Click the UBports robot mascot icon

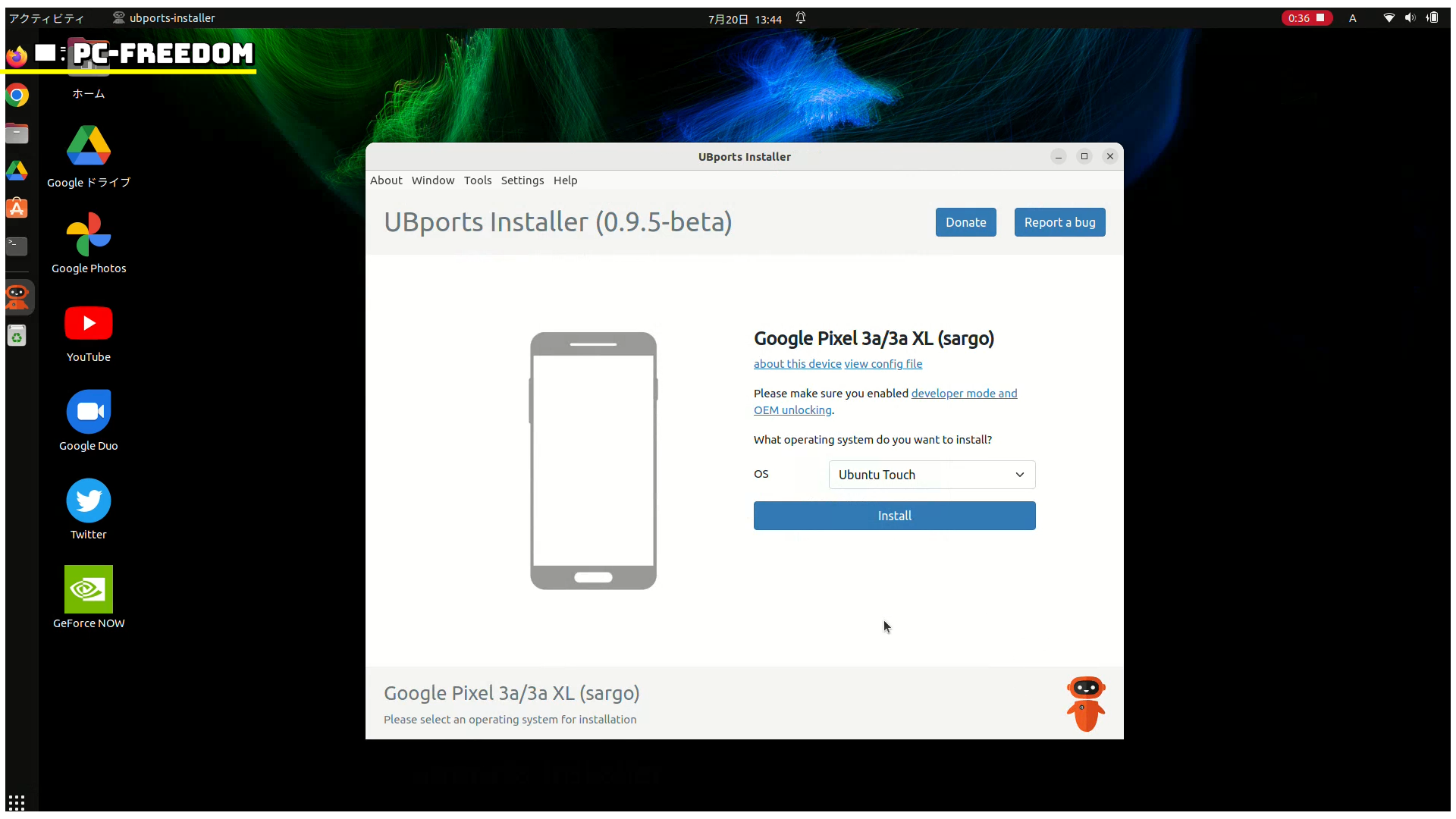click(x=1085, y=704)
